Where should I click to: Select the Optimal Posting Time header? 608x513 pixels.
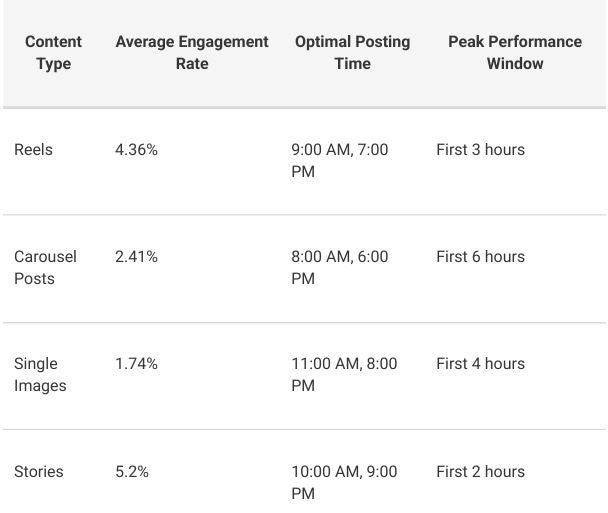pyautogui.click(x=352, y=53)
